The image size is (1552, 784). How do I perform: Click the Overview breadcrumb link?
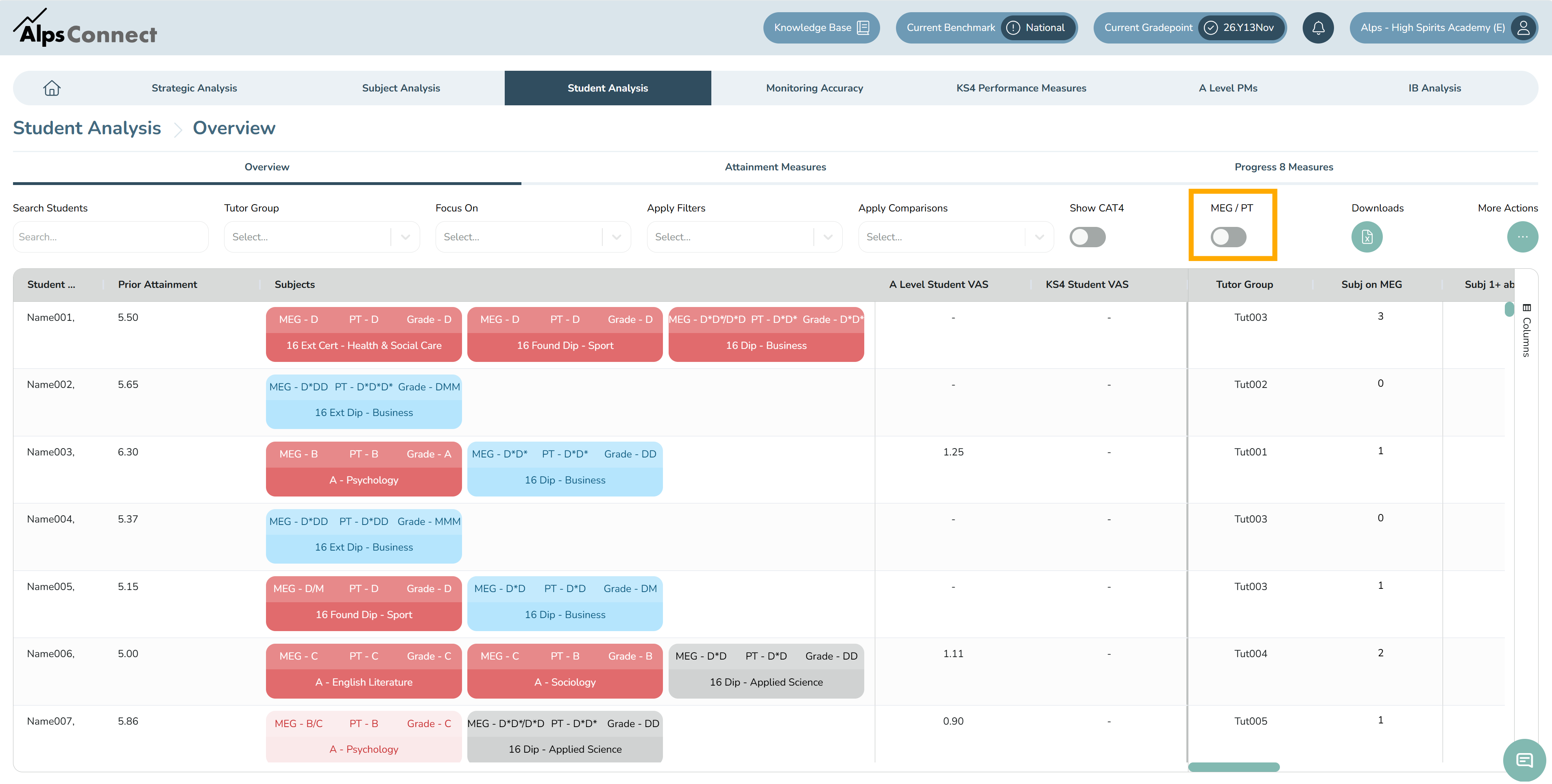coord(234,128)
